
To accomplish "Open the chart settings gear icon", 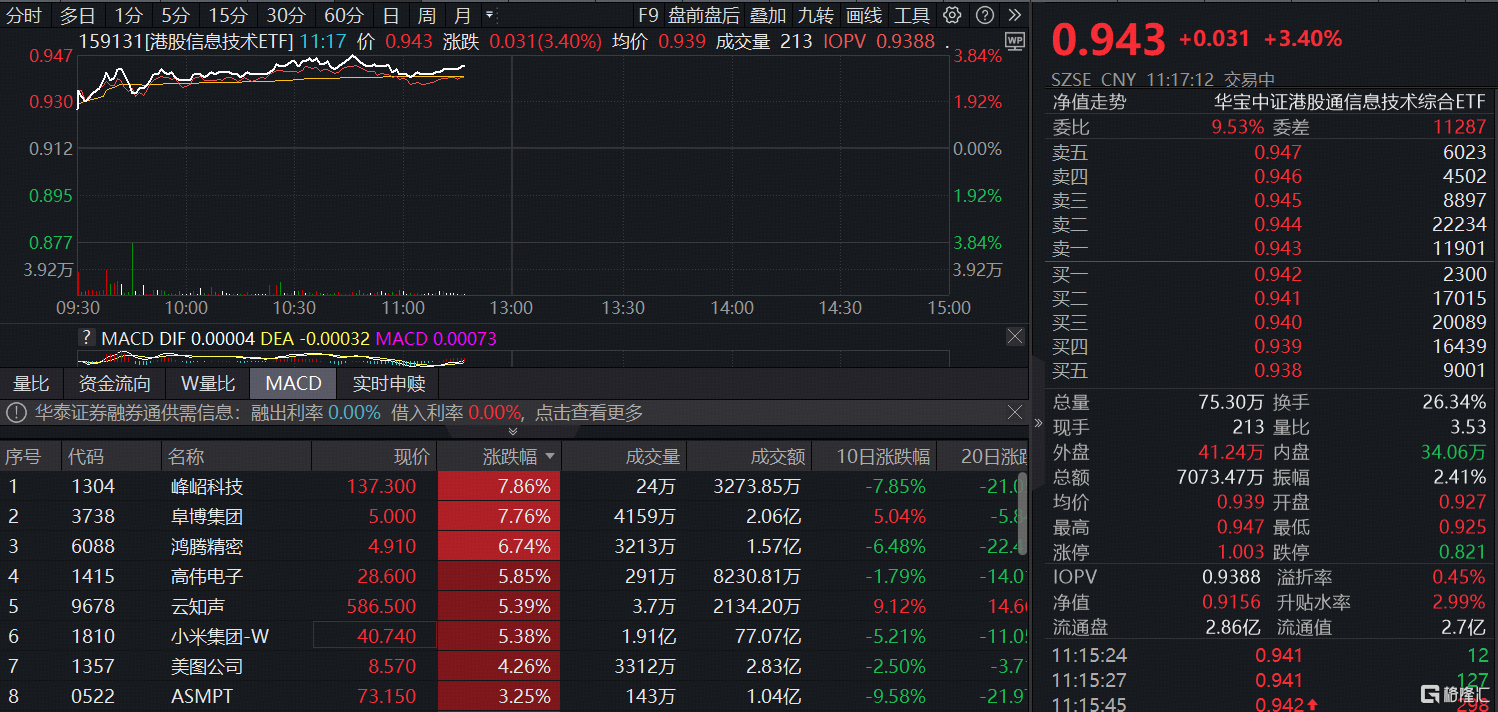I will [x=952, y=15].
